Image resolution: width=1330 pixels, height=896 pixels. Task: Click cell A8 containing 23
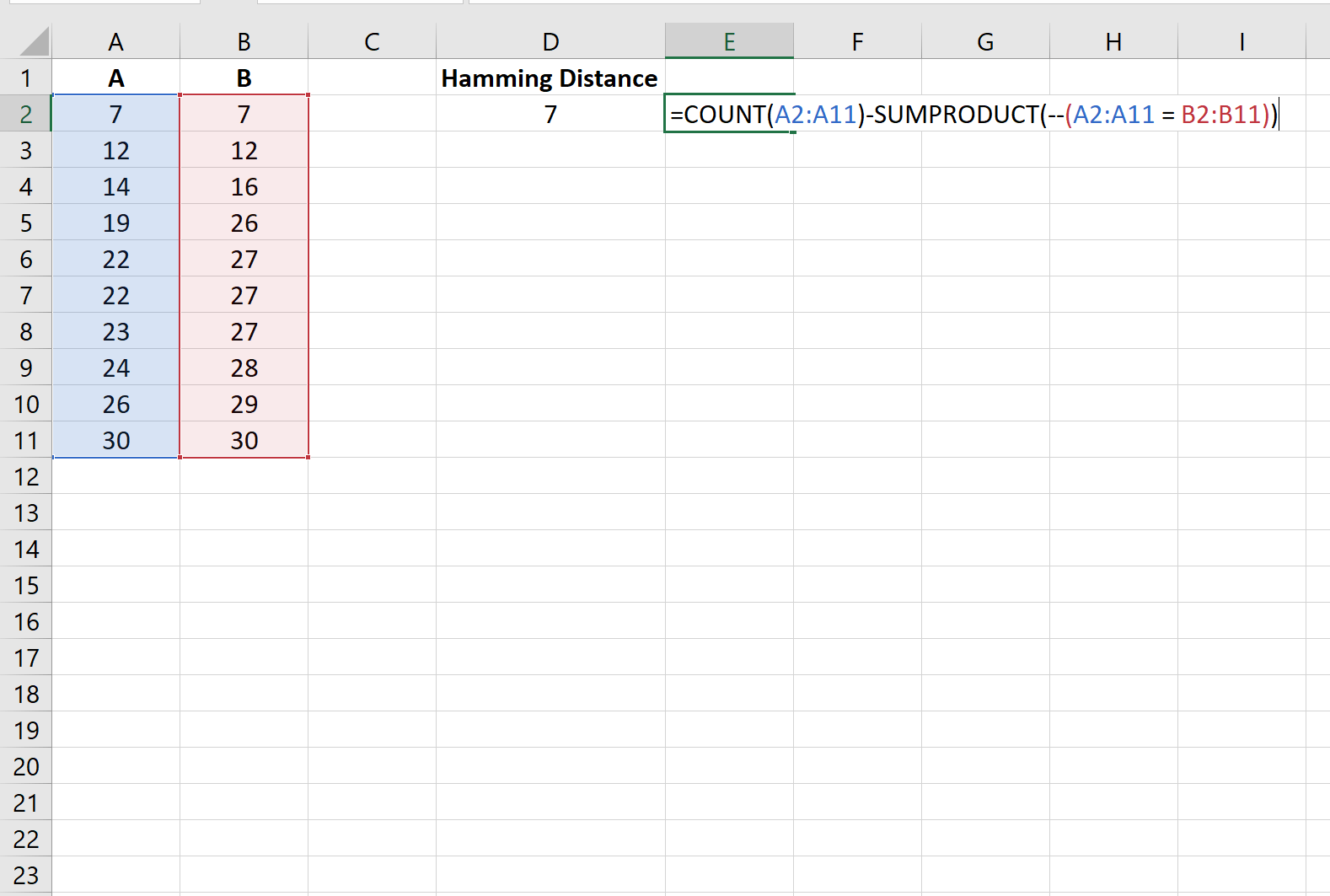[116, 331]
